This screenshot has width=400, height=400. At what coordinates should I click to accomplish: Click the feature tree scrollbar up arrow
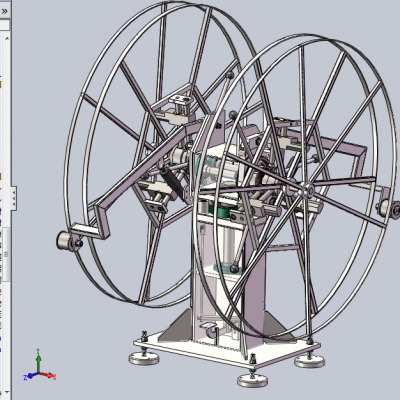(6, 38)
